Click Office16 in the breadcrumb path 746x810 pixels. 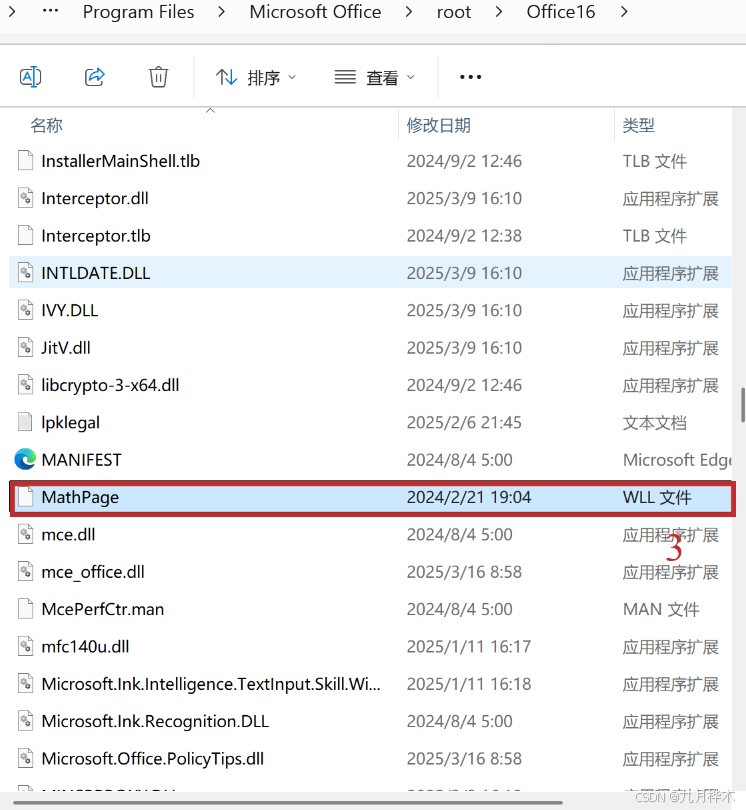[561, 11]
